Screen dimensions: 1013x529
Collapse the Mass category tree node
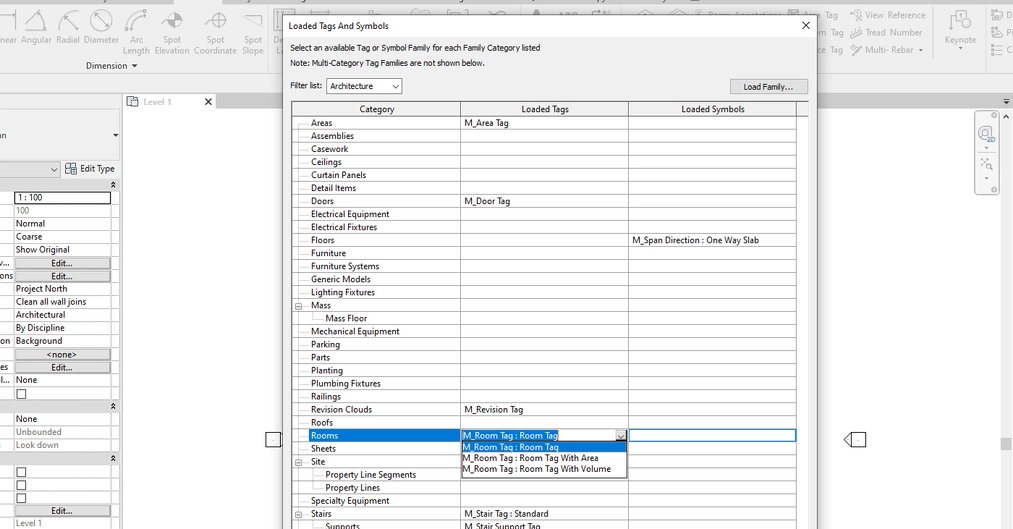(298, 306)
